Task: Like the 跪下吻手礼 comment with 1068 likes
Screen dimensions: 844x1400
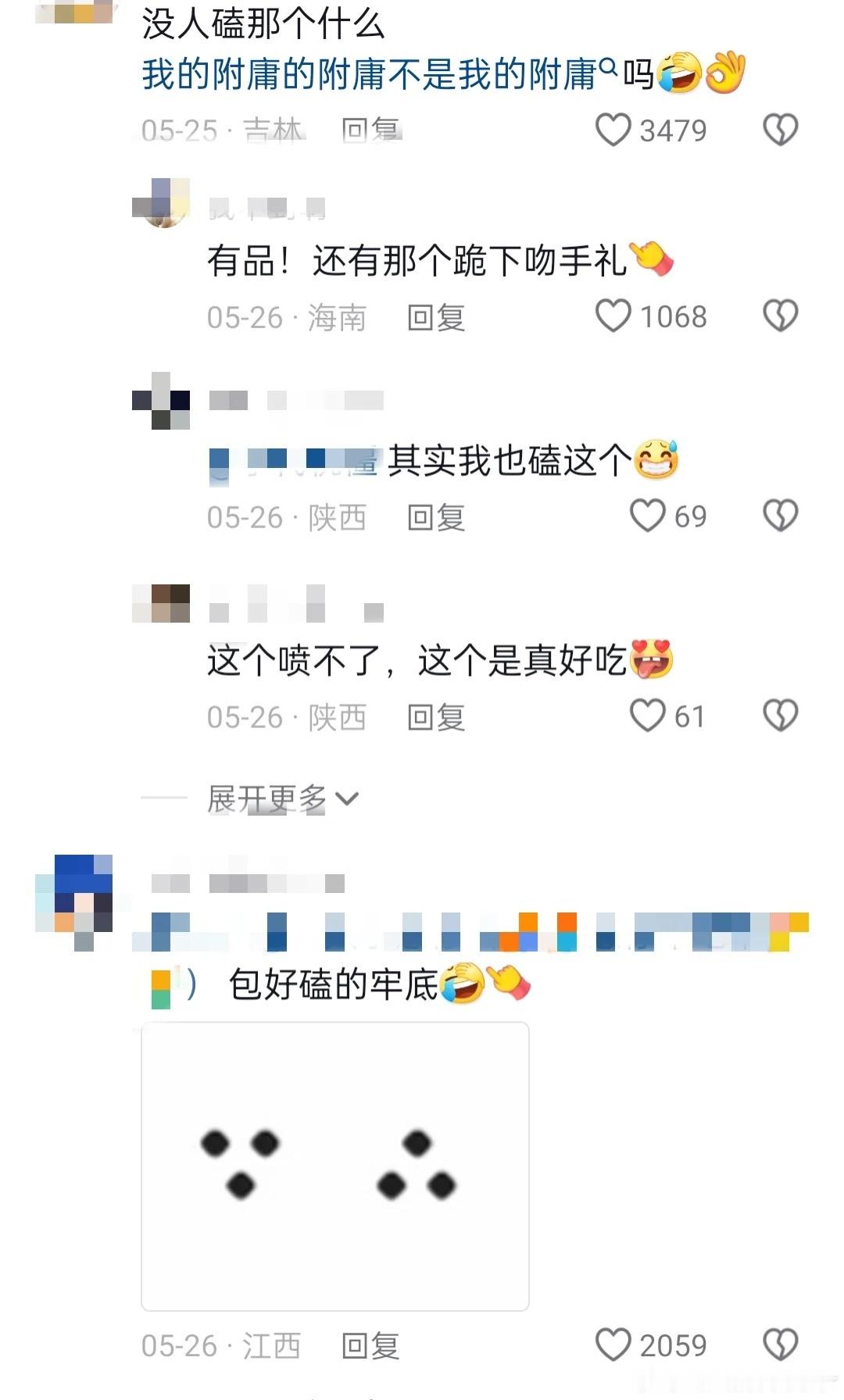Action: tap(613, 316)
